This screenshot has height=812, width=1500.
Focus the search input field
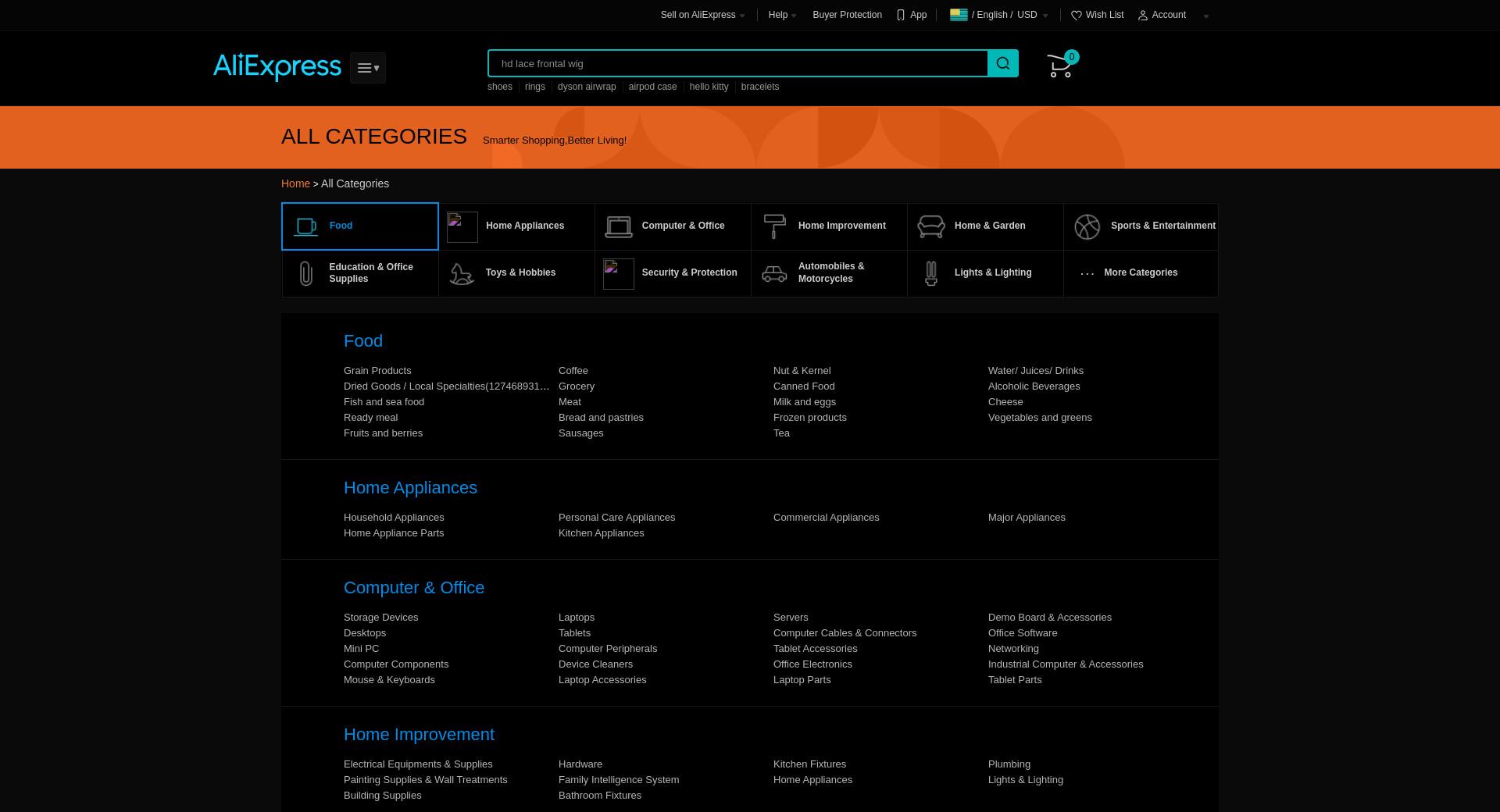click(x=738, y=63)
